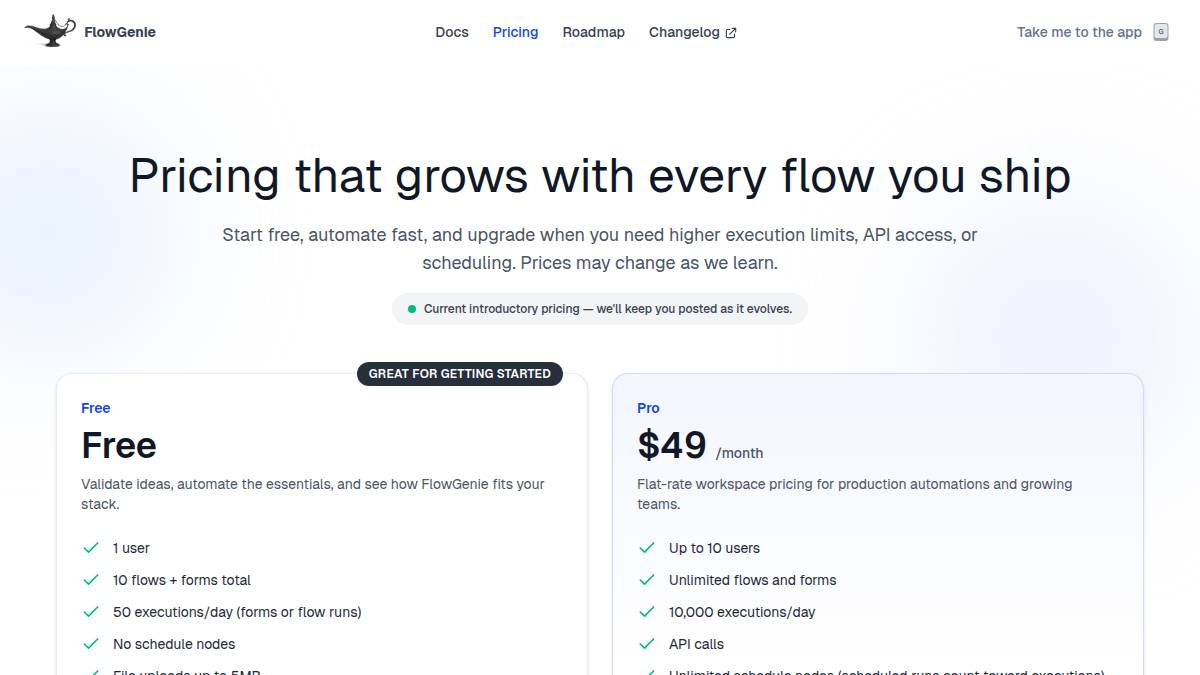The width and height of the screenshot is (1200, 675).
Task: Click the $49 Pro price heading
Action: pyautogui.click(x=672, y=445)
